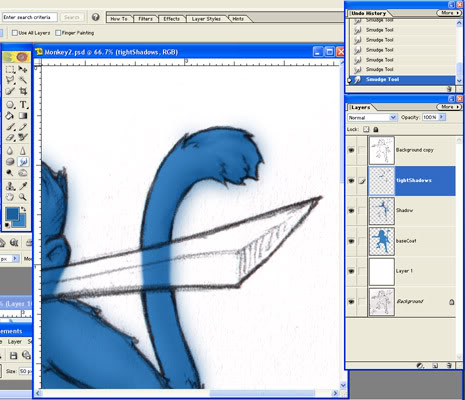465x400 pixels.
Task: Select the Gradient tool
Action: click(x=23, y=116)
